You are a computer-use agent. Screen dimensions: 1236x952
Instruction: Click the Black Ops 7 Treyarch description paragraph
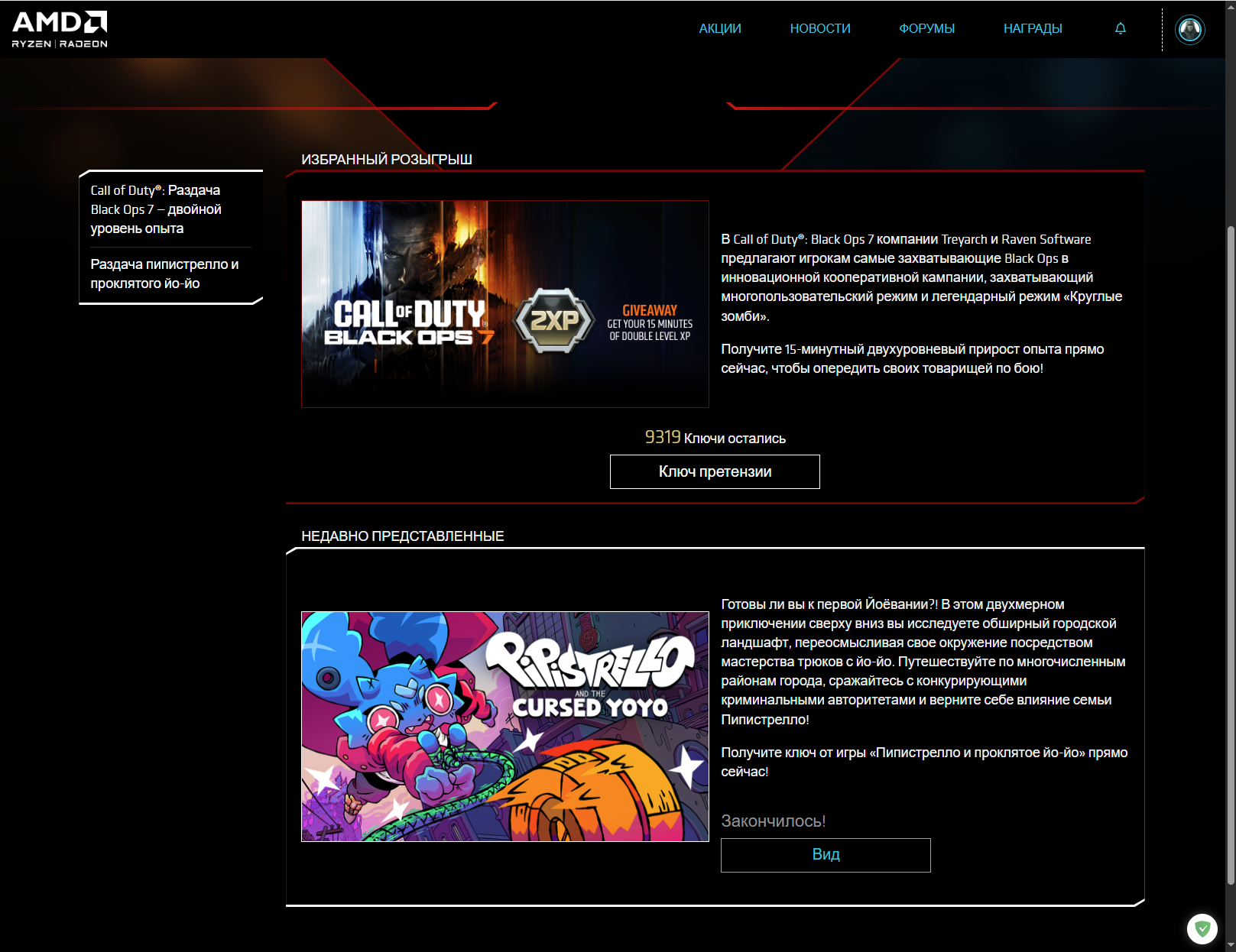922,277
